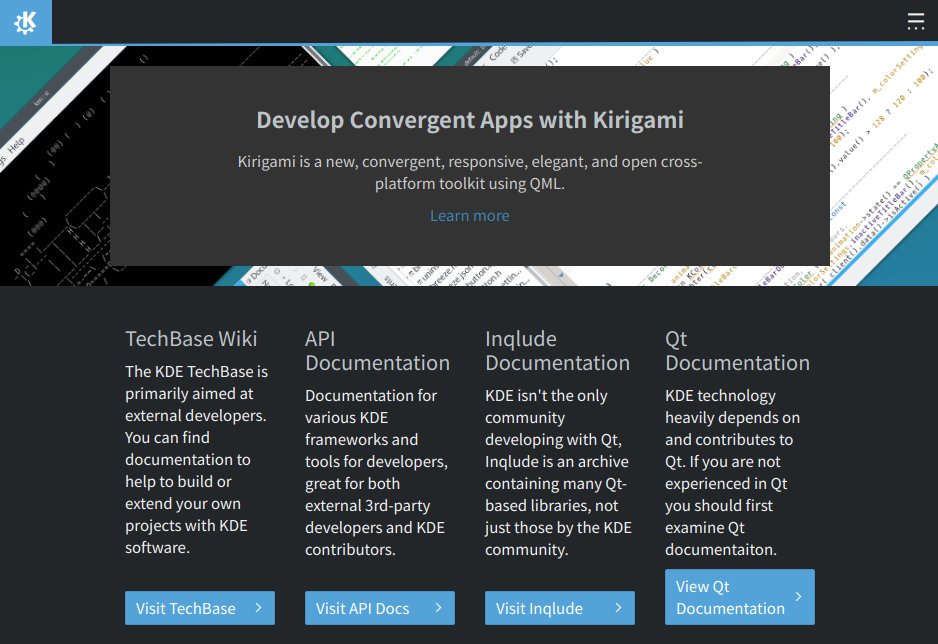This screenshot has width=938, height=644.
Task: Click the TechBase description paragraph
Action: point(197,459)
